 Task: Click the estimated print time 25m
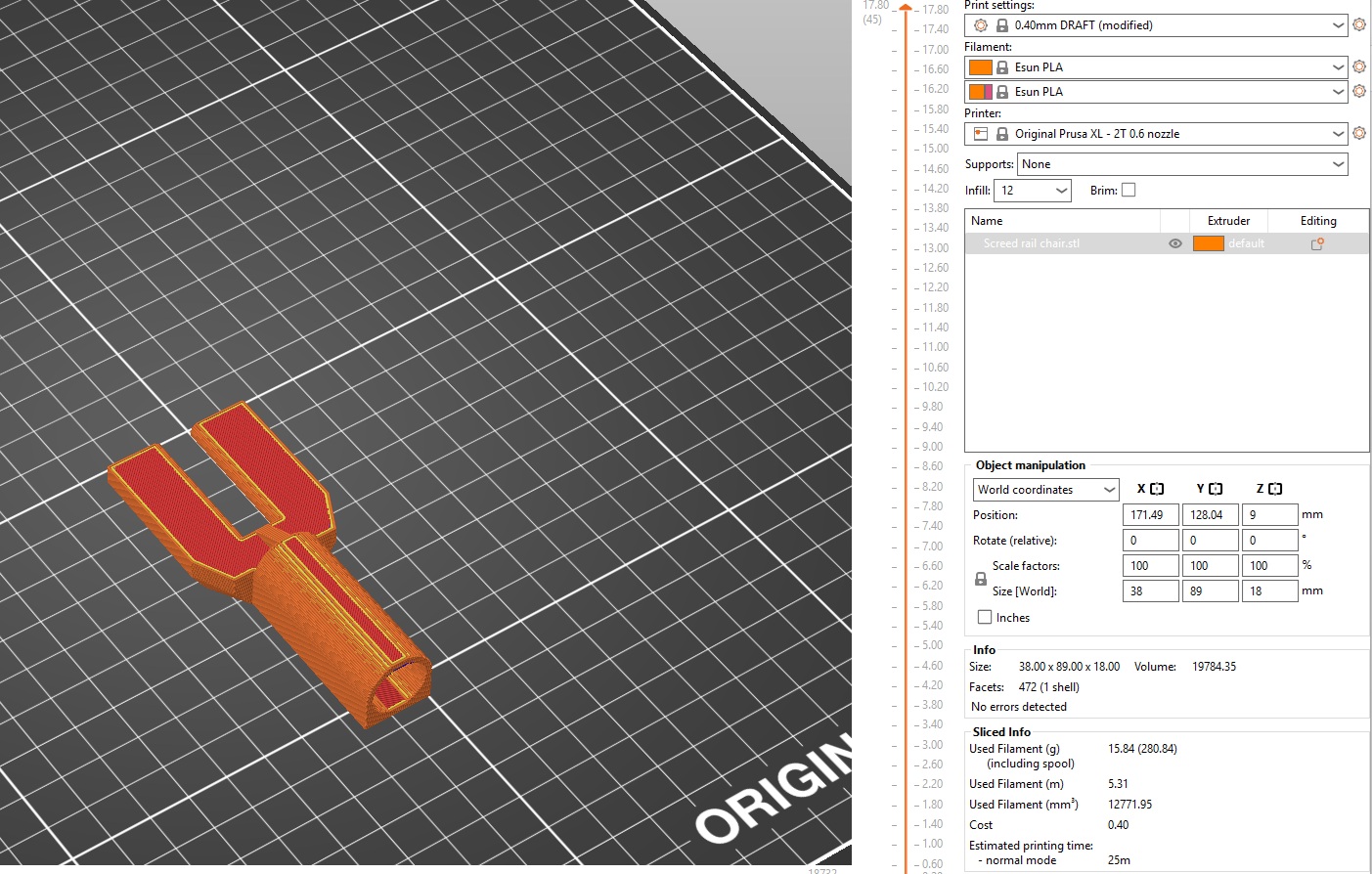1119,860
